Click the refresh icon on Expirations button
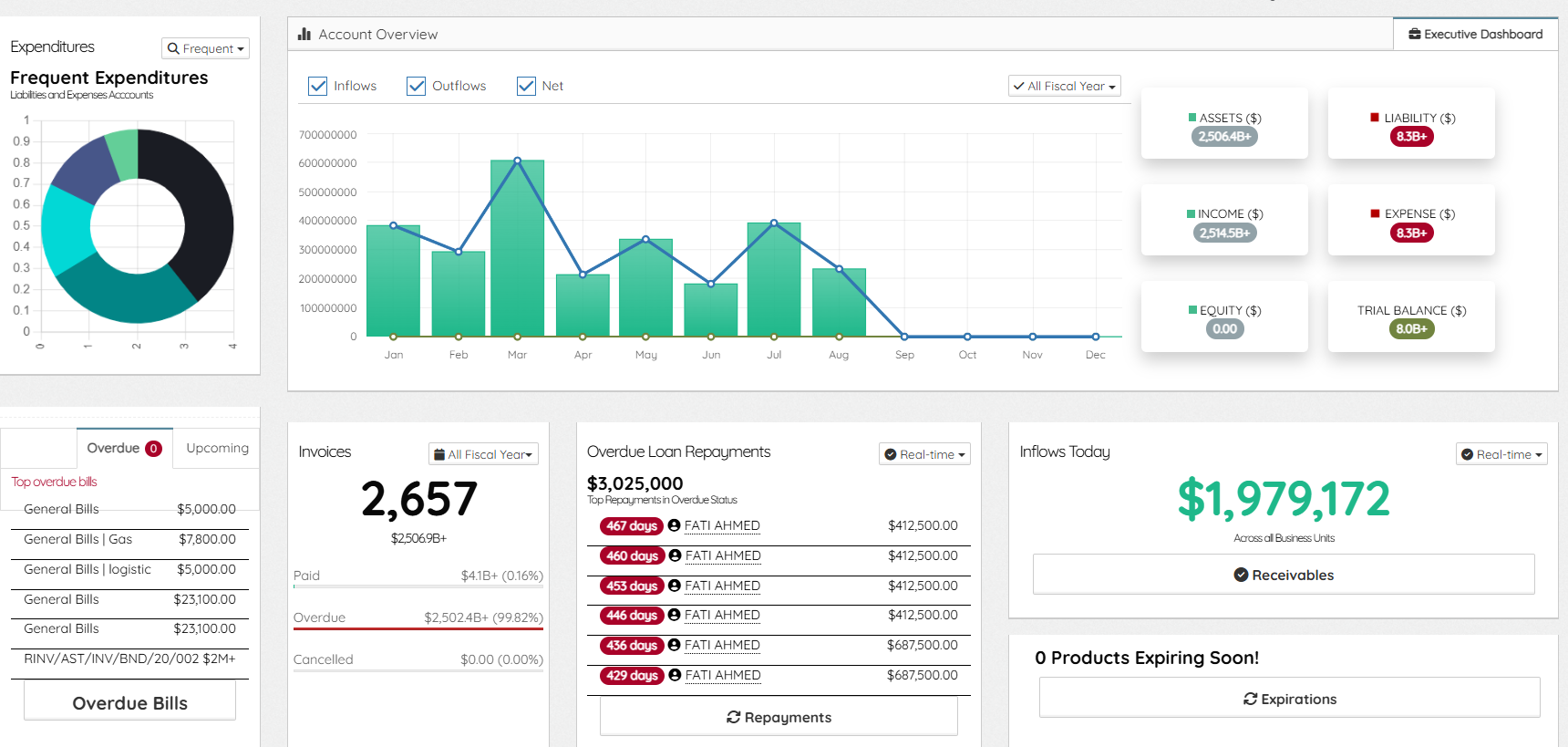 tap(1250, 699)
